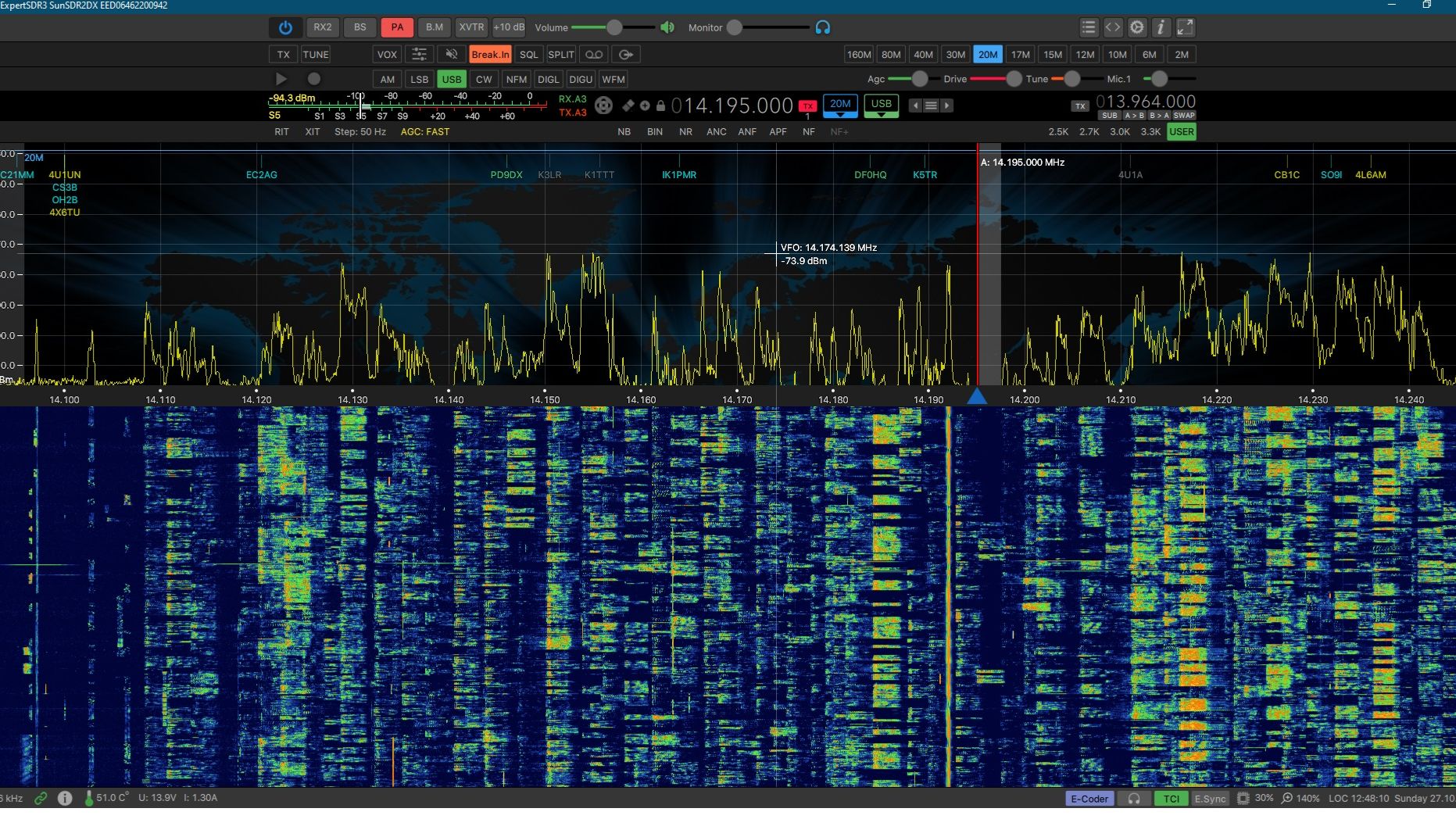Toggle the +10 dB preamp
Screen dimensions: 1456x819
click(509, 27)
